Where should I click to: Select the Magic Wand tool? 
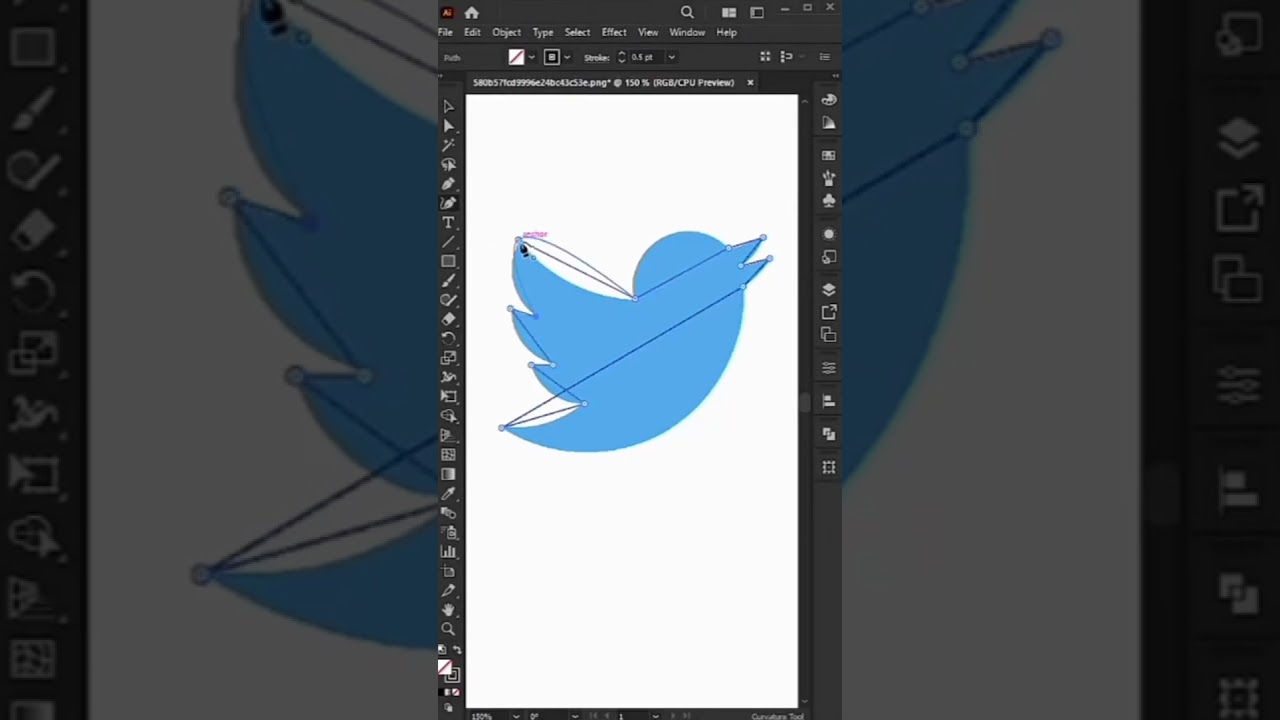click(448, 145)
